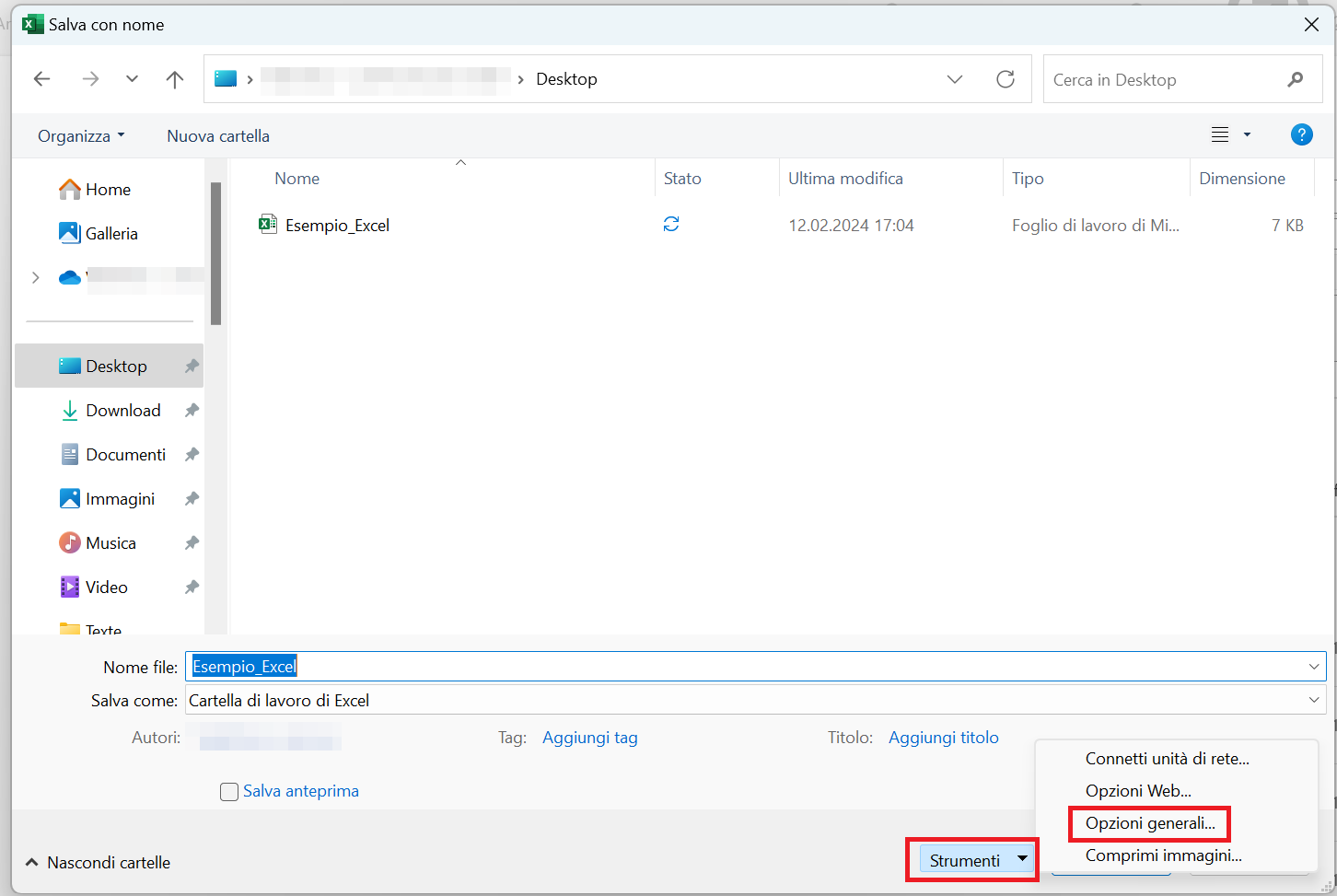Viewport: 1337px width, 896px height.
Task: Expand the Nome file dropdown arrow
Action: (x=1314, y=667)
